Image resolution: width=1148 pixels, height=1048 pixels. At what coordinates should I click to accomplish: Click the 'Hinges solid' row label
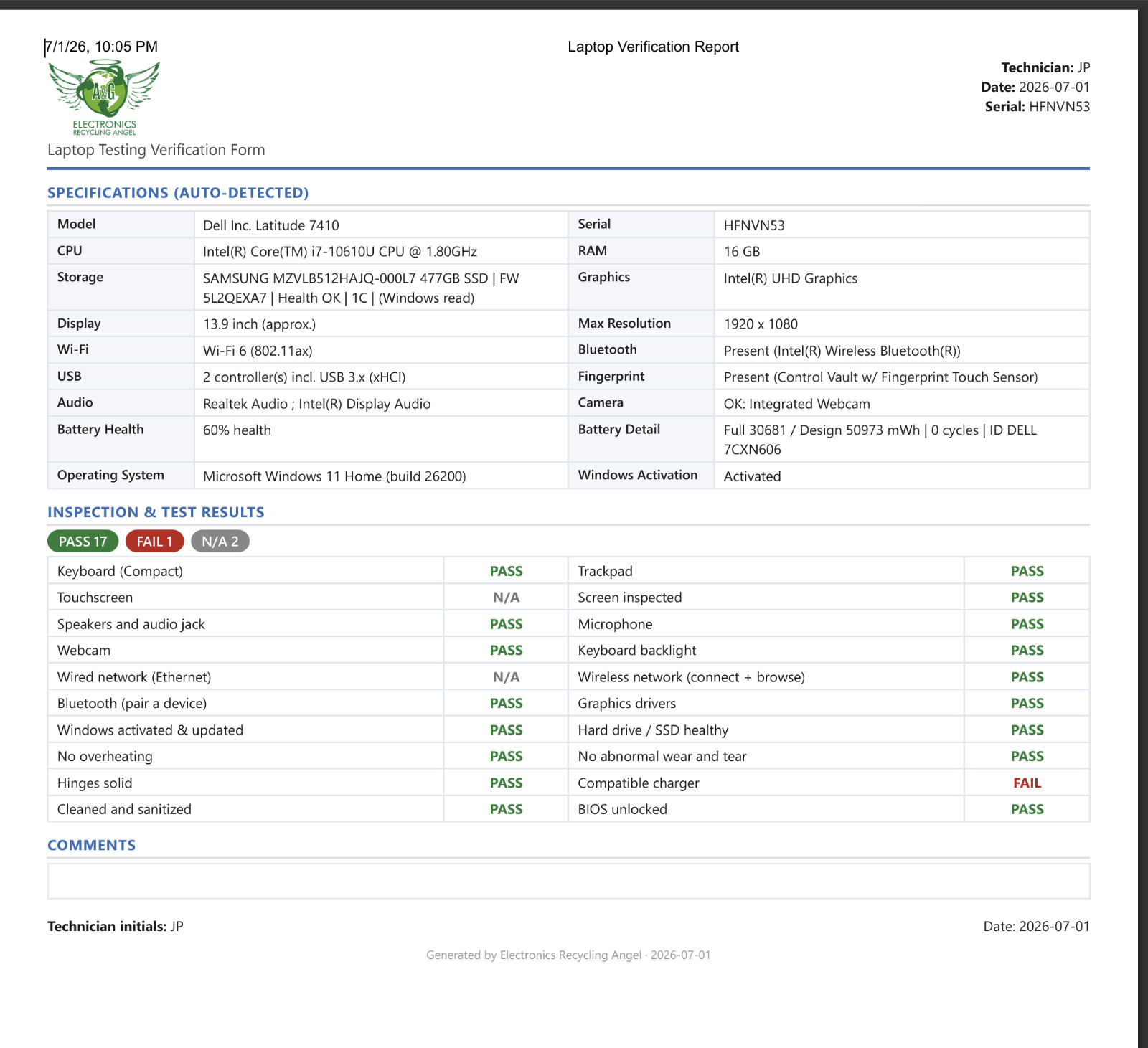pyautogui.click(x=95, y=783)
